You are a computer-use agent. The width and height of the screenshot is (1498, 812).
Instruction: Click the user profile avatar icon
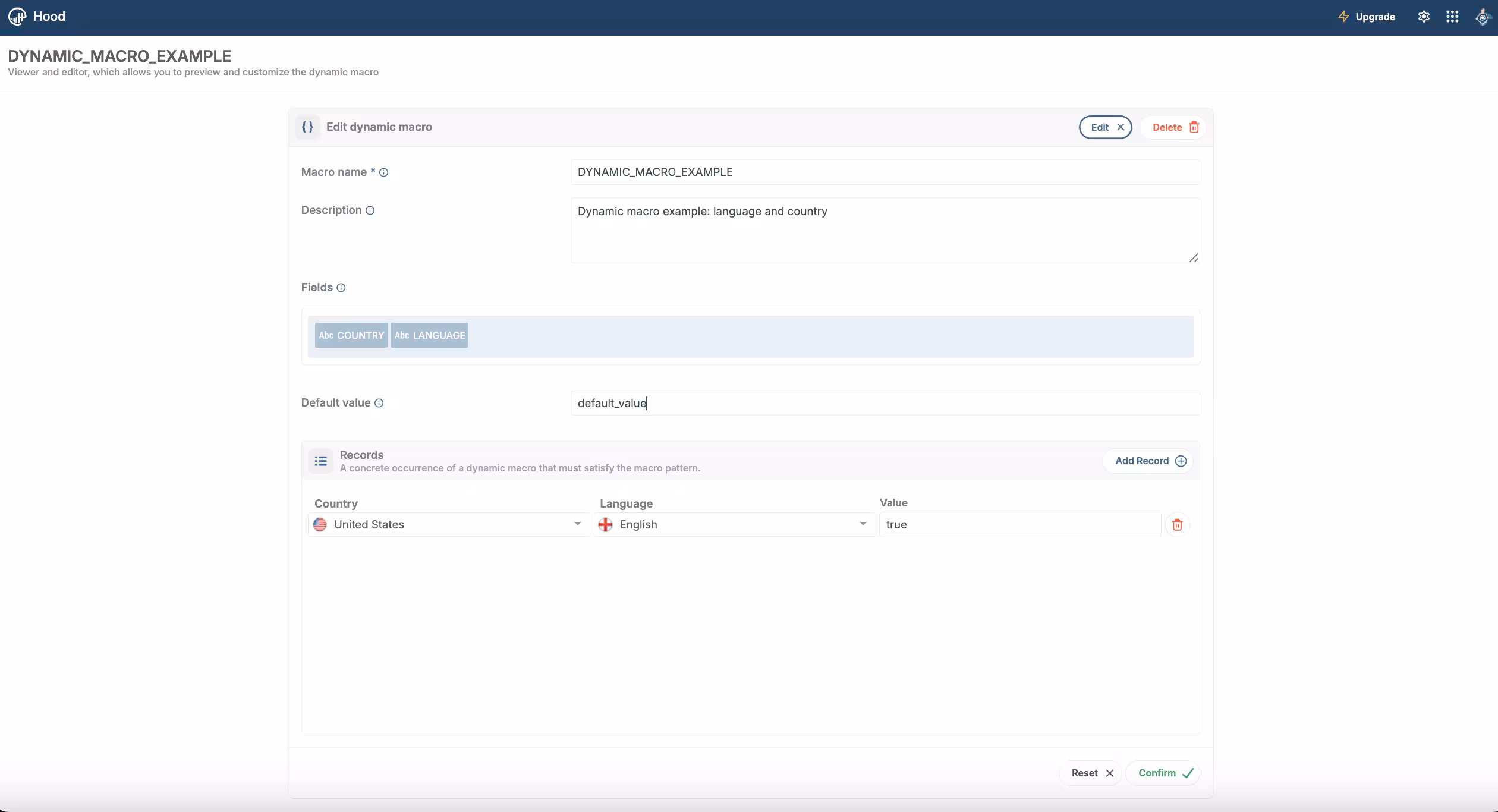1483,17
